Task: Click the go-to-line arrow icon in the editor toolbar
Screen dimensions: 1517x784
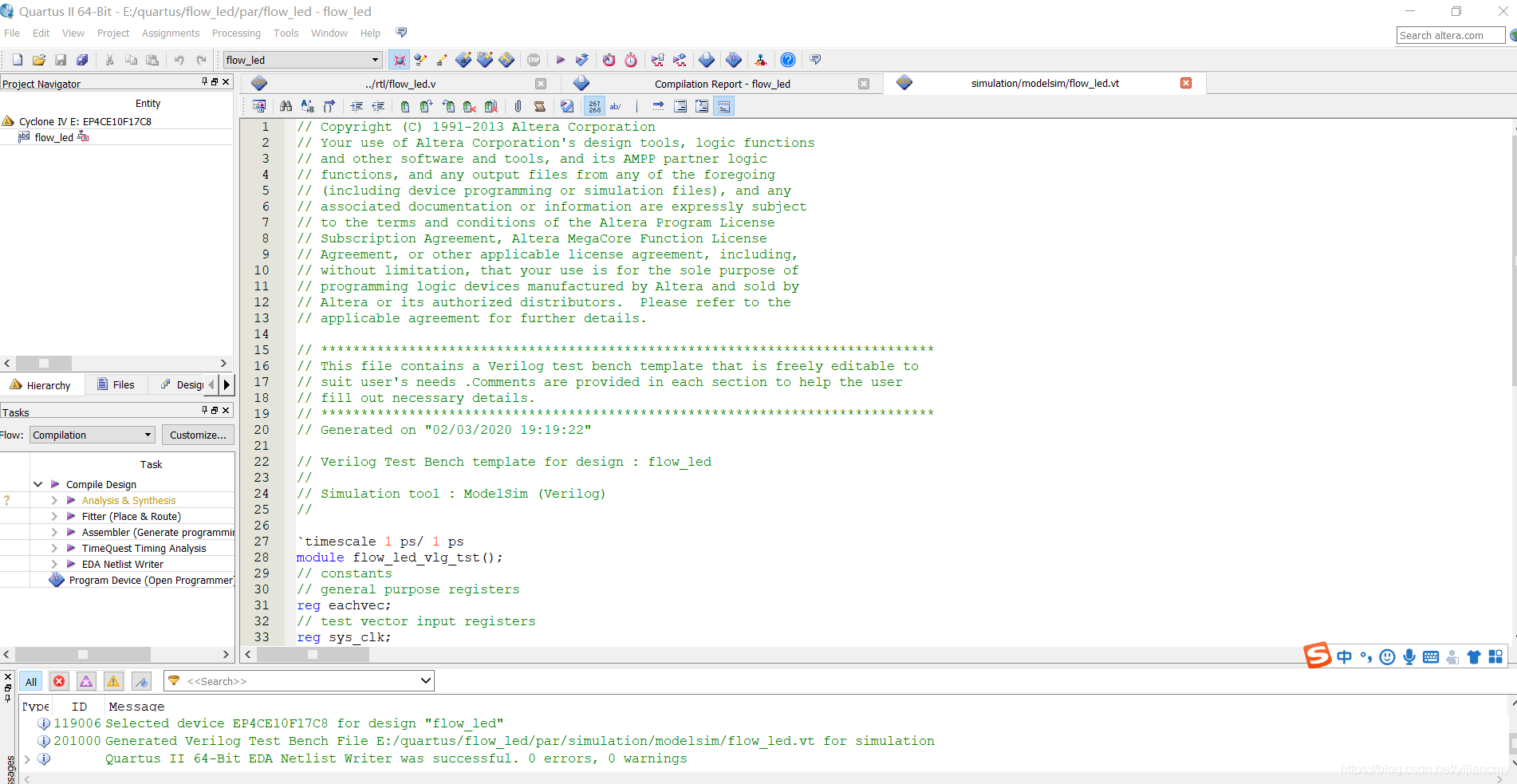Action: (658, 106)
